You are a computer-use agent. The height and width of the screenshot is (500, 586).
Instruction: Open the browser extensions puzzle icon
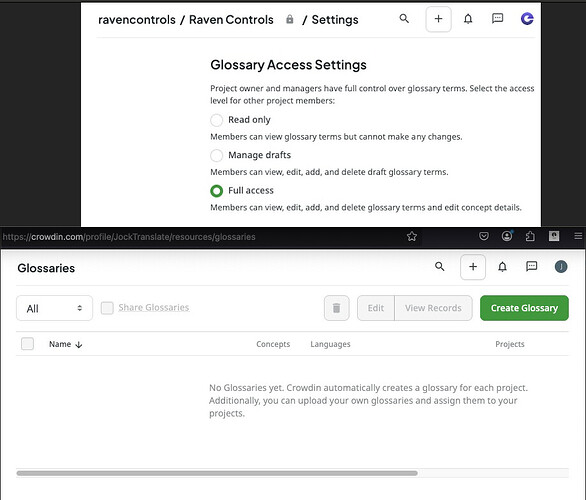pyautogui.click(x=530, y=236)
